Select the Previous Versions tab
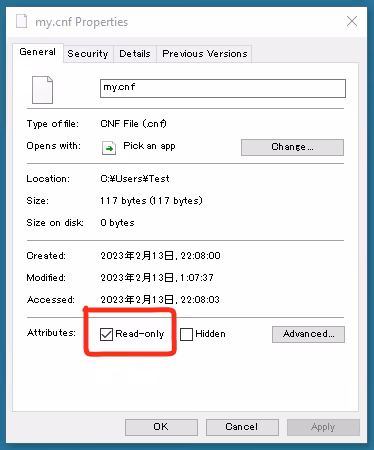The height and width of the screenshot is (450, 374). tap(204, 54)
